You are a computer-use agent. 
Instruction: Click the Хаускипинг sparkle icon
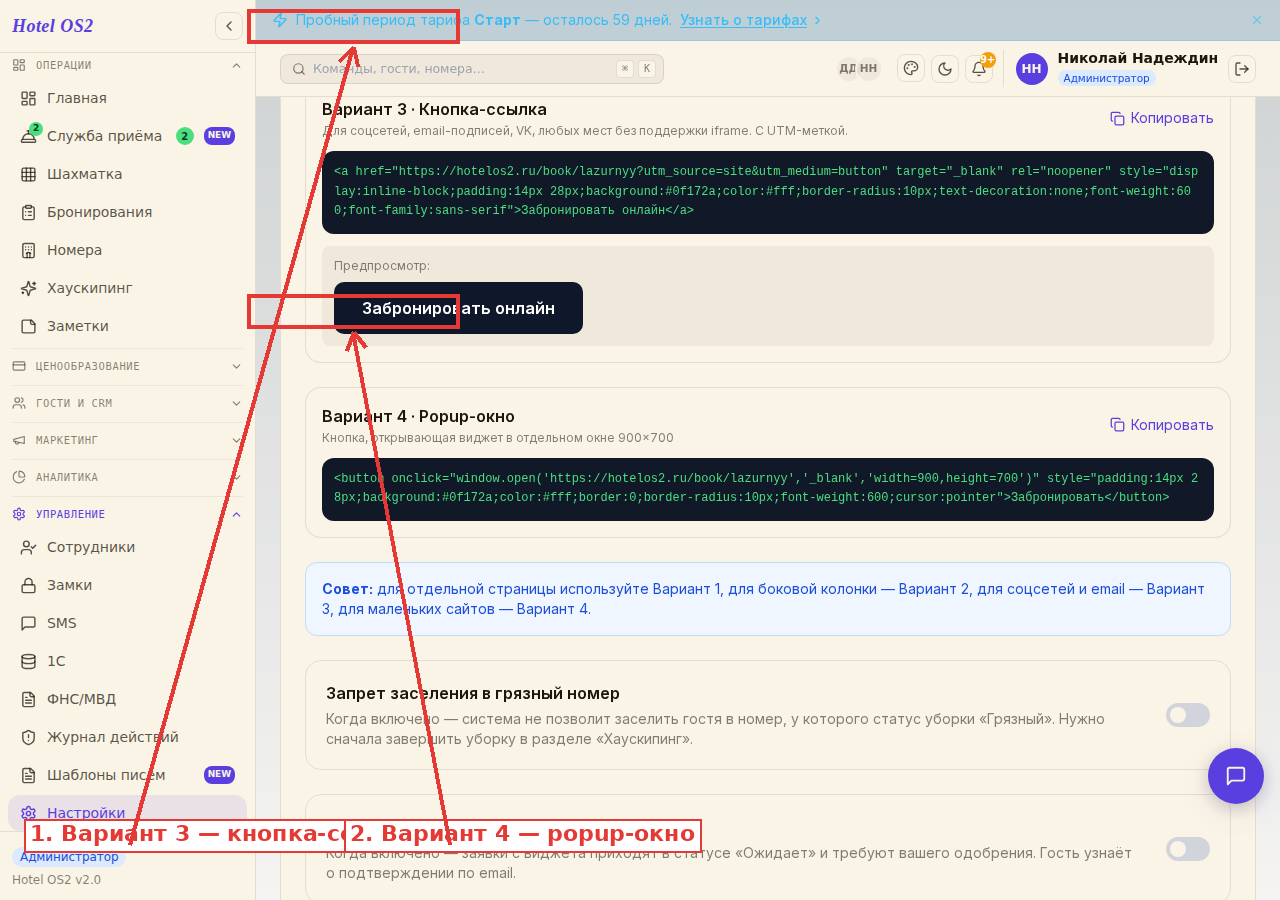click(x=28, y=288)
